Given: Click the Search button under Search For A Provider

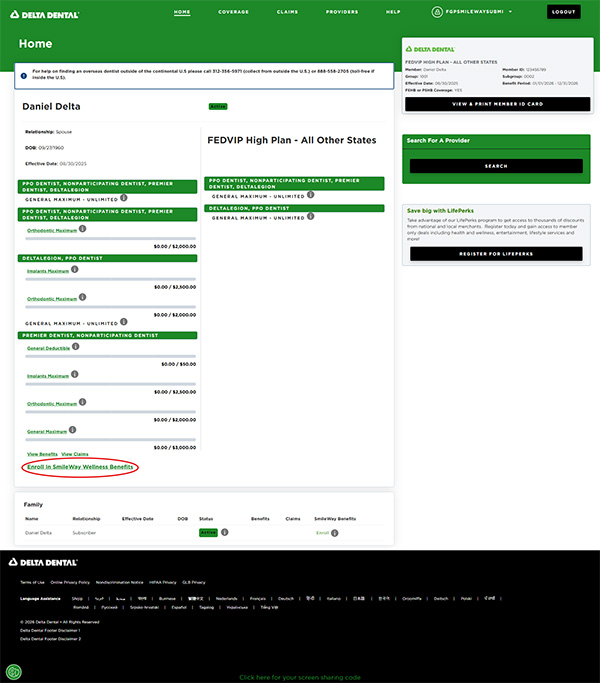Looking at the screenshot, I should point(496,166).
